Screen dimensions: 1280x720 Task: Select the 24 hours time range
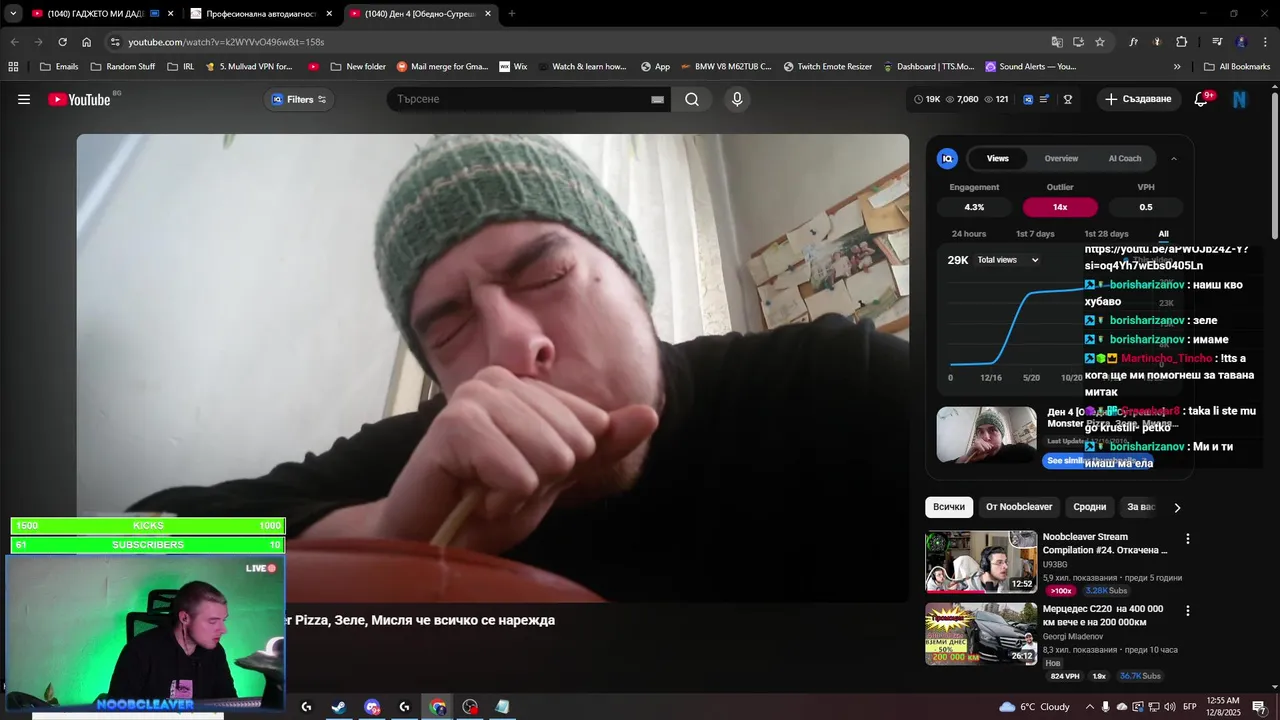click(969, 234)
